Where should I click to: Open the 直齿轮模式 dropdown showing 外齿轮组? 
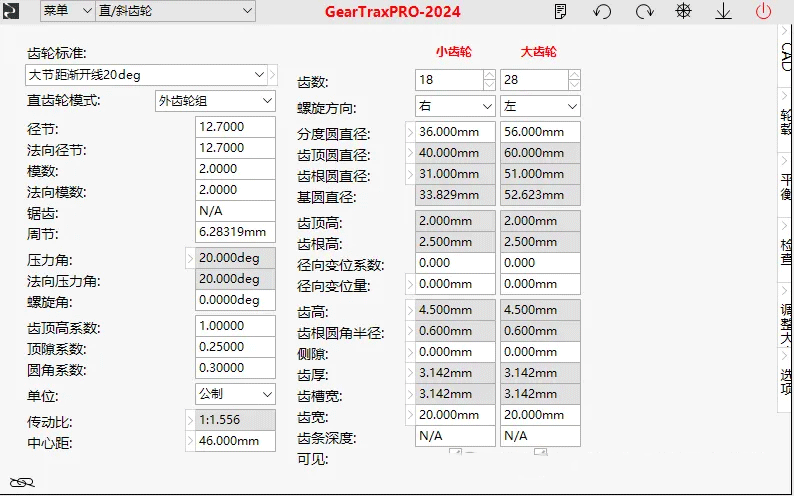point(215,101)
